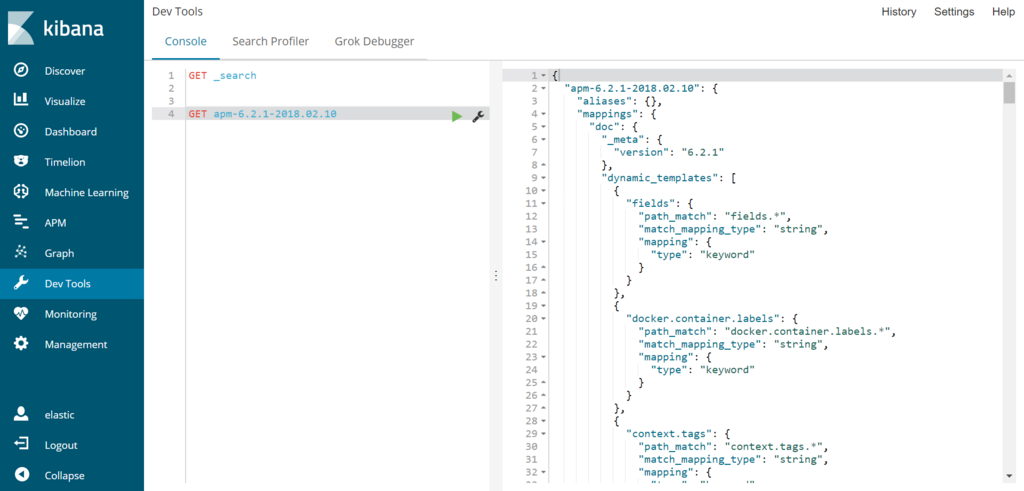Collapse "mapping" fold arrow line 14
The image size is (1024, 491).
click(543, 242)
